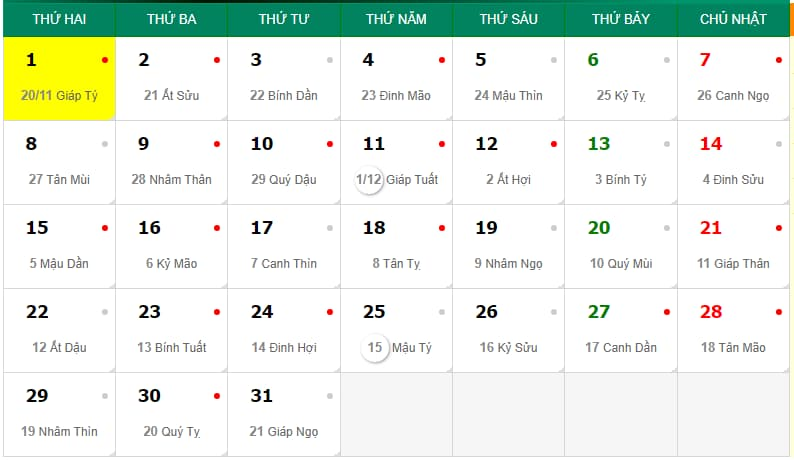Click the red dot on day 23
This screenshot has width=794, height=460.
(x=217, y=313)
